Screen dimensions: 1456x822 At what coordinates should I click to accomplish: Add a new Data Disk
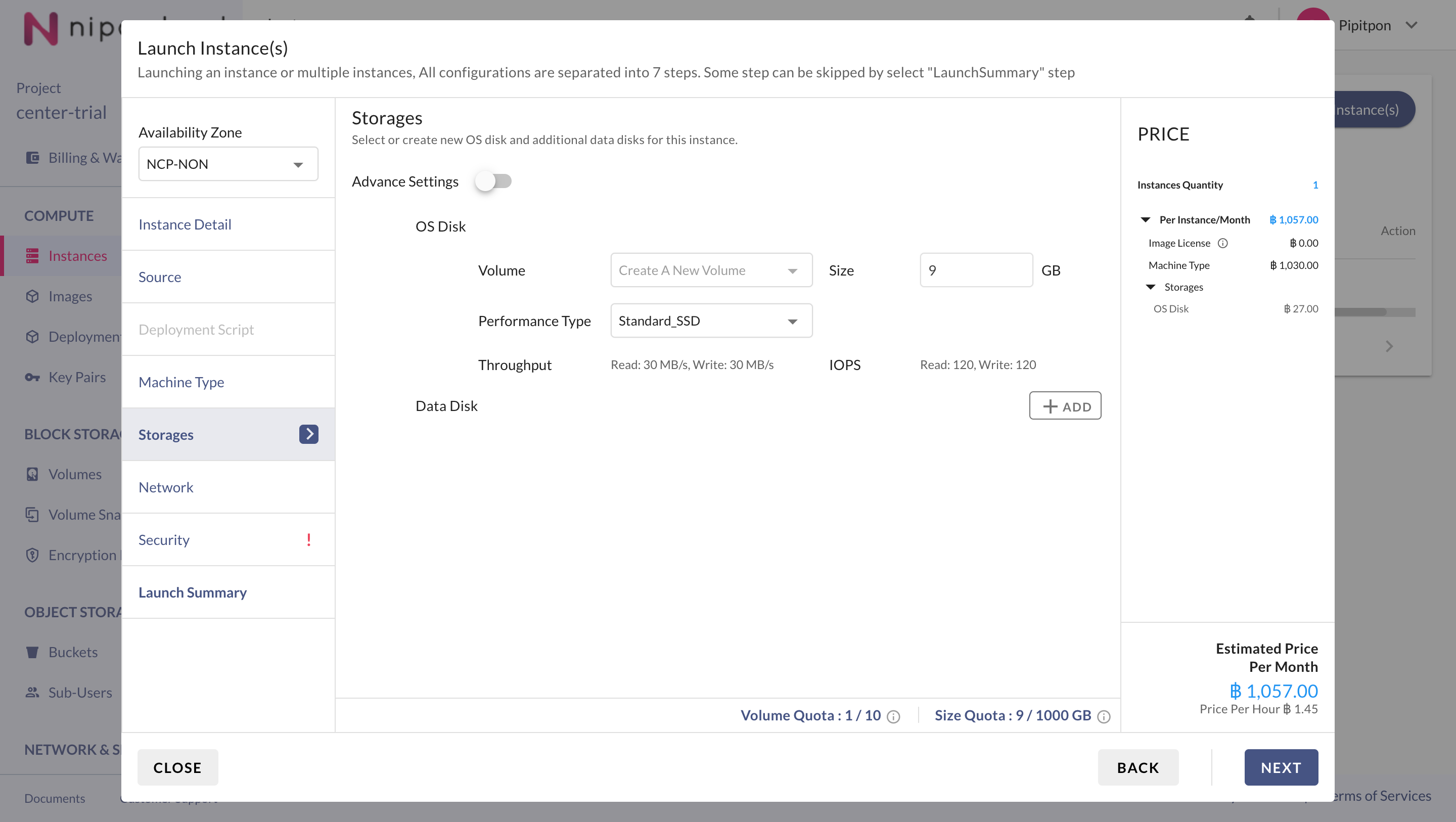1065,406
